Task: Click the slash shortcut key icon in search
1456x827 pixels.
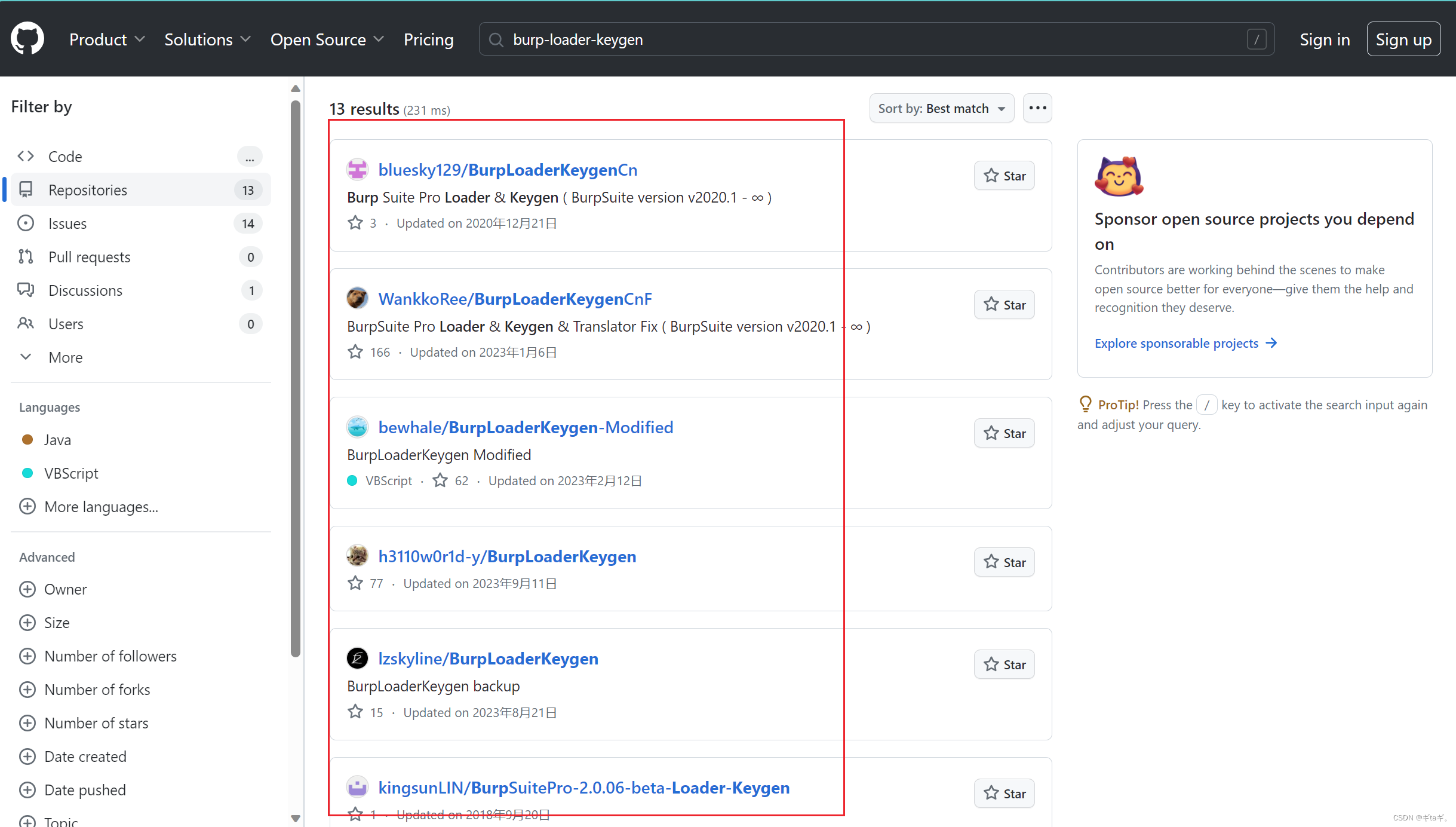Action: click(1257, 39)
